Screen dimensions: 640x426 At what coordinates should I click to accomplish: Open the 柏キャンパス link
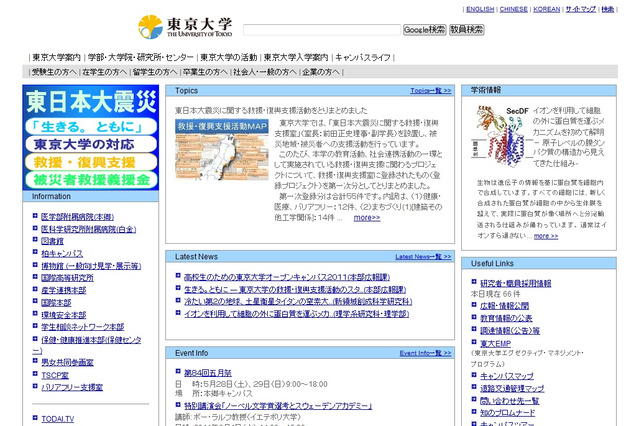[x=62, y=253]
